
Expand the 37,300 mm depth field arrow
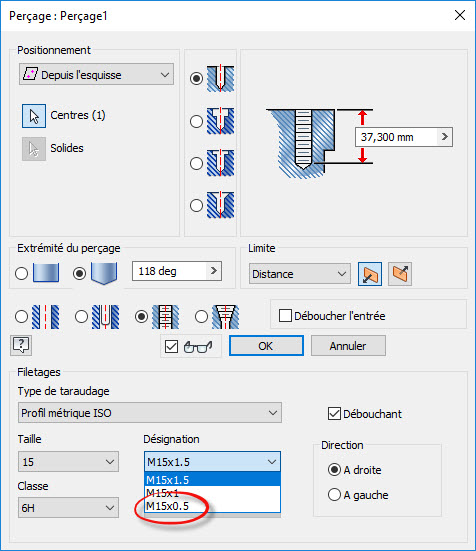point(445,137)
